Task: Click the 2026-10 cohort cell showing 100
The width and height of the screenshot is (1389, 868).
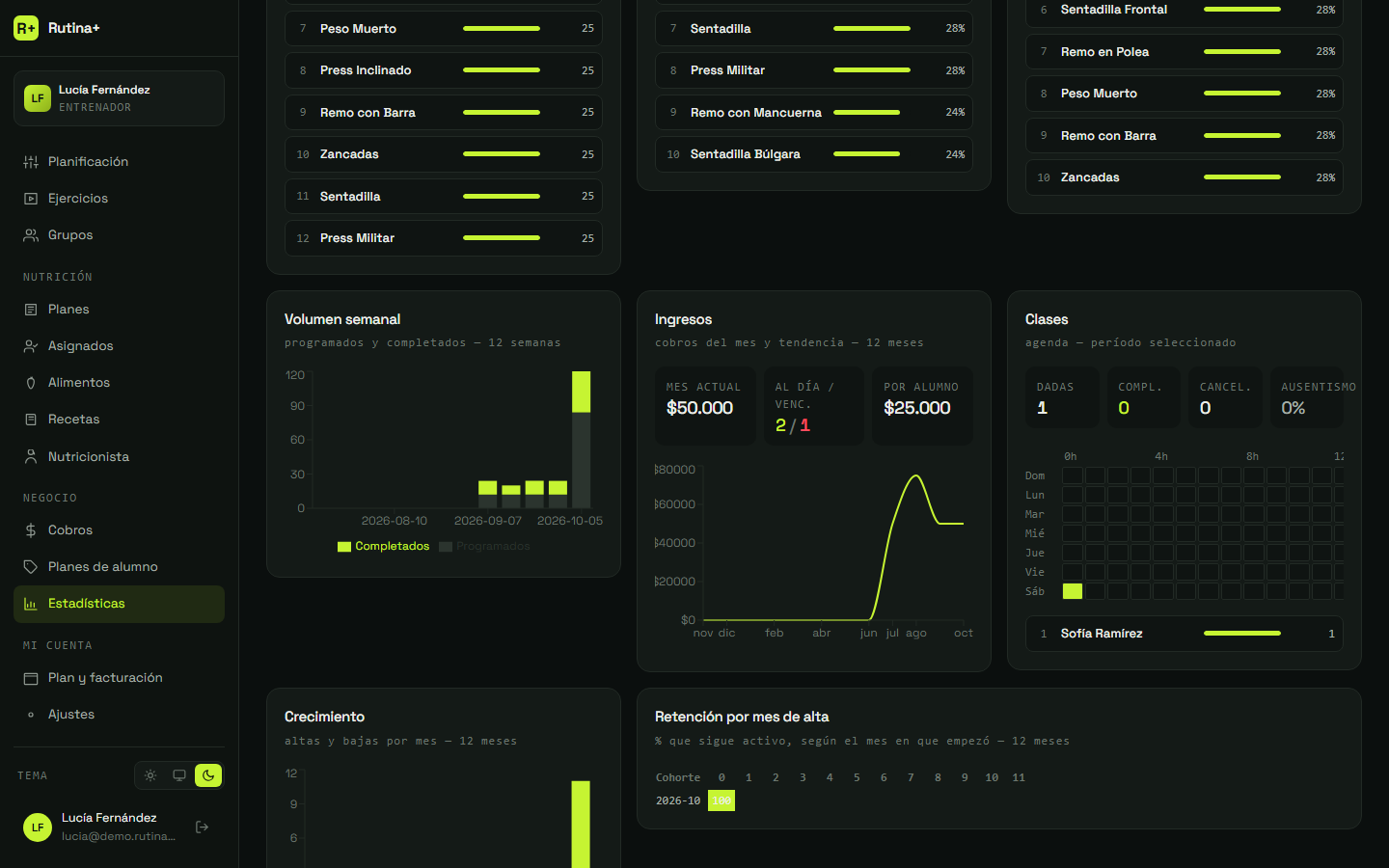Action: tap(722, 800)
